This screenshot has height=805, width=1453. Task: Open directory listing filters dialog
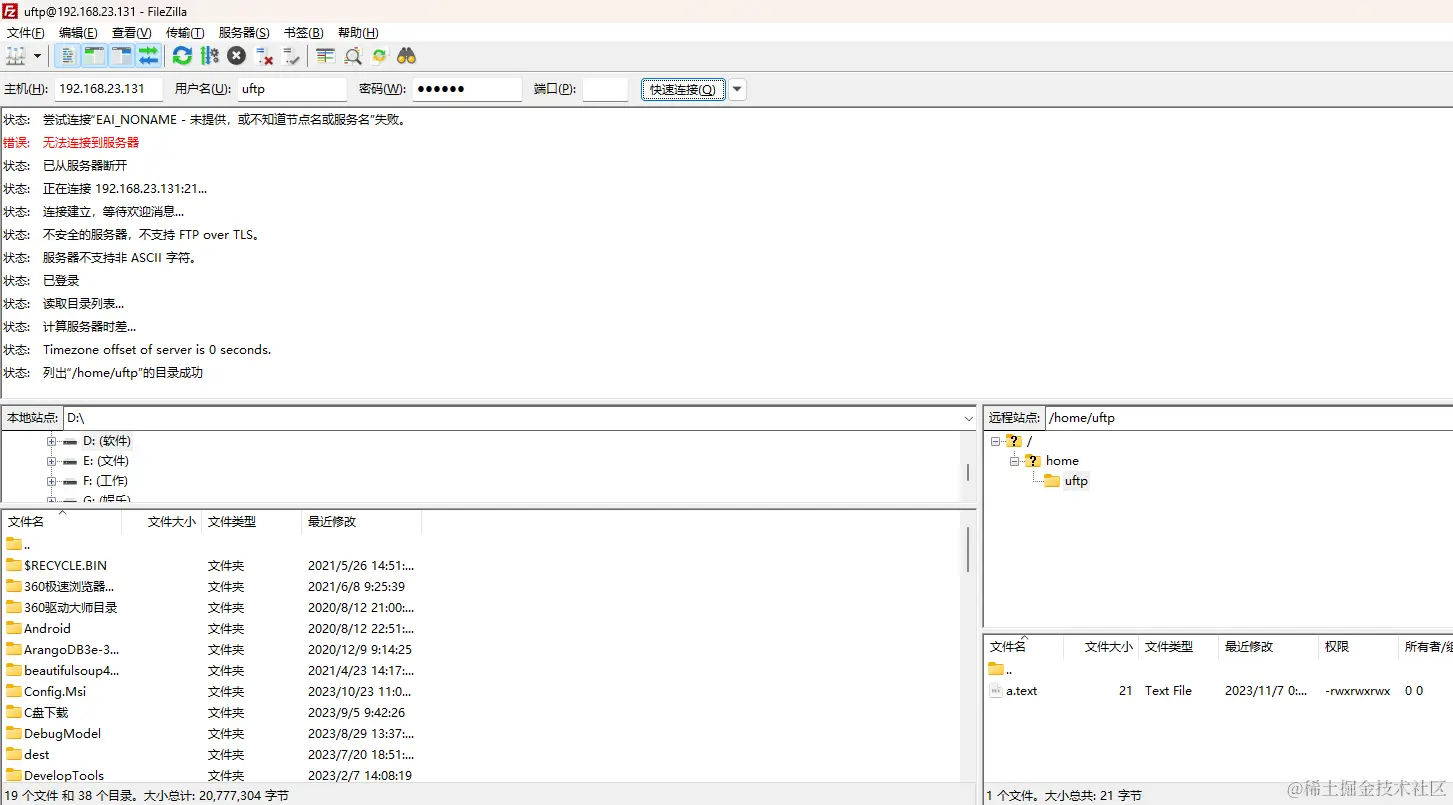tap(325, 56)
